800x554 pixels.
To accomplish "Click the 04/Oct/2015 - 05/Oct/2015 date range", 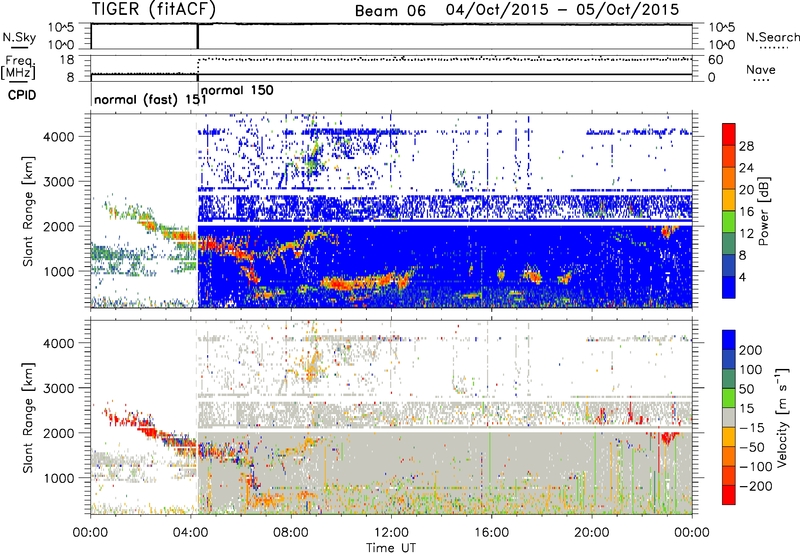I will tap(562, 10).
